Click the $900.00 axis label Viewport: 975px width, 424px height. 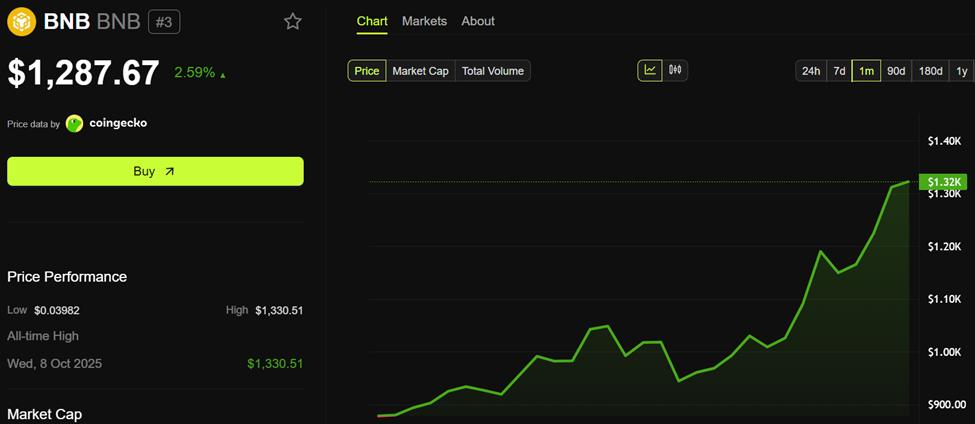pyautogui.click(x=945, y=405)
